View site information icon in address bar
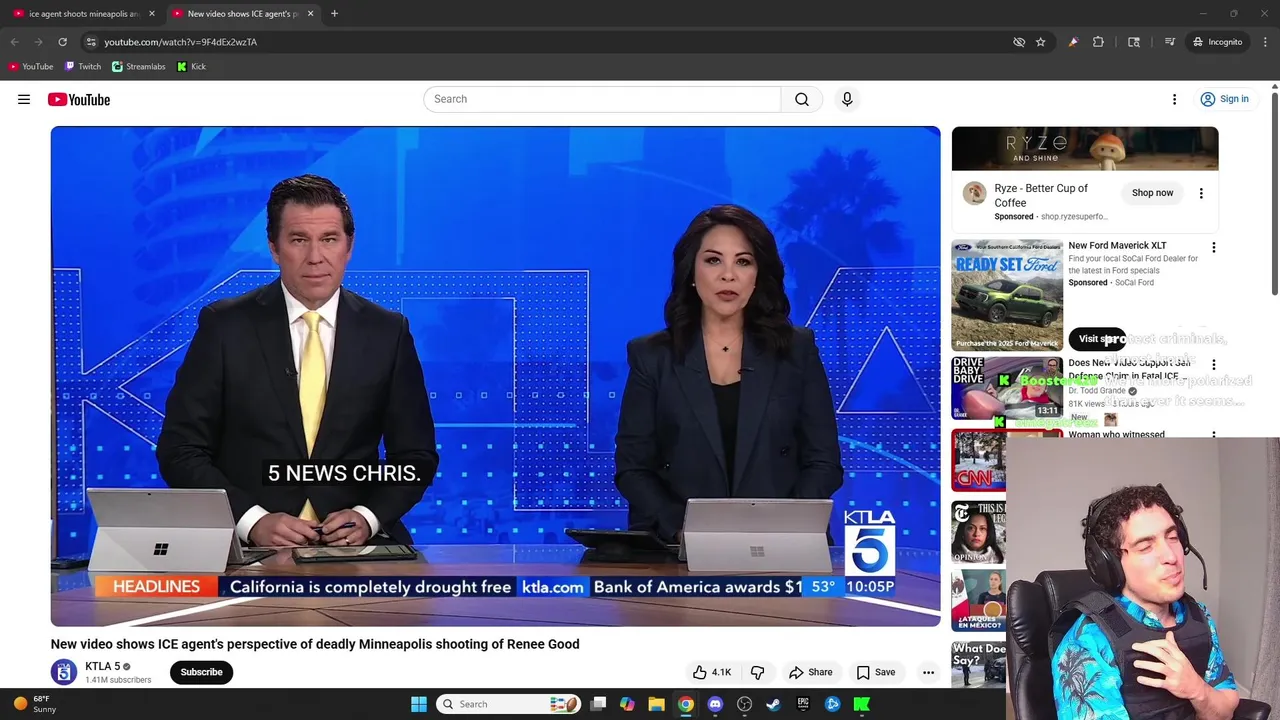Image resolution: width=1280 pixels, height=720 pixels. 91,42
